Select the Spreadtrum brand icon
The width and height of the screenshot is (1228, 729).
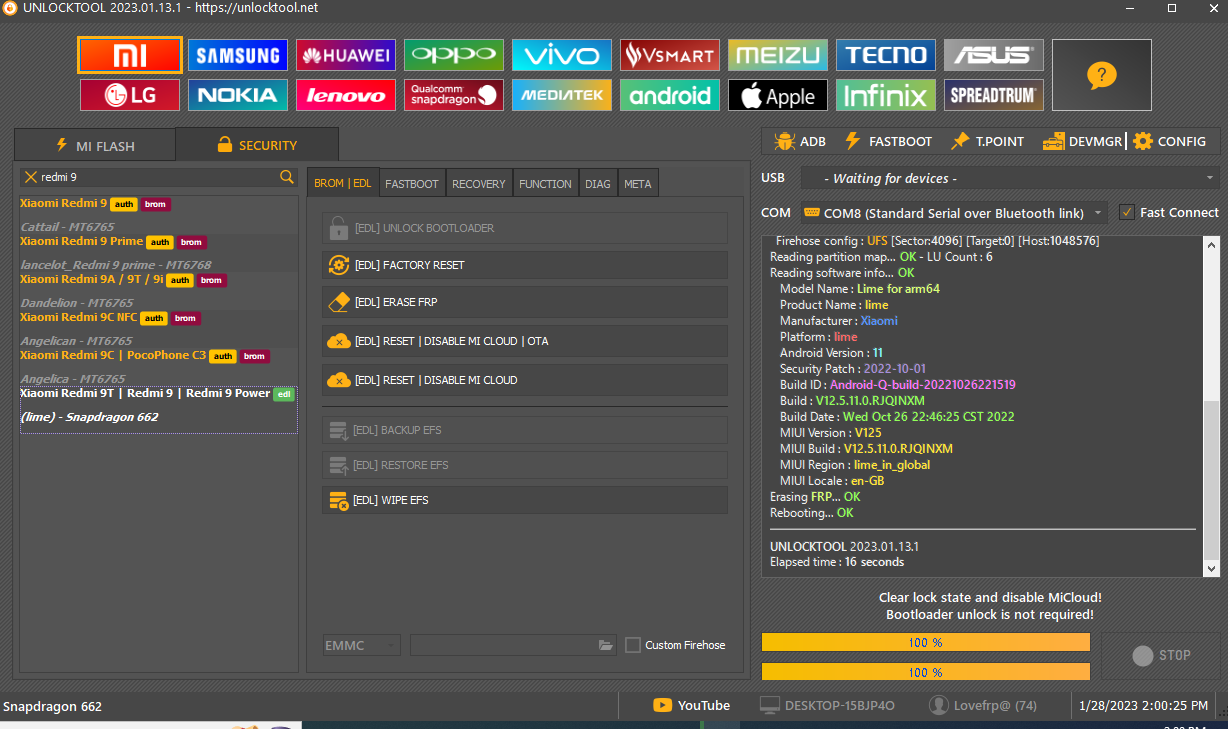click(x=994, y=95)
